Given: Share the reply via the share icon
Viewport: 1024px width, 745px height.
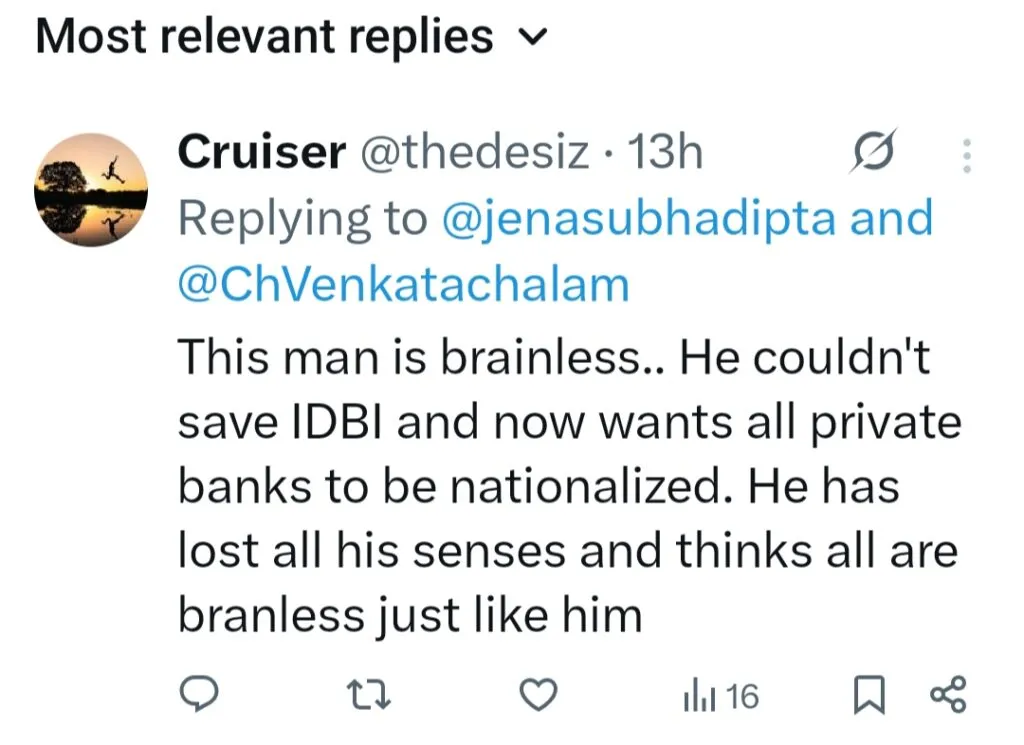Looking at the screenshot, I should [x=948, y=694].
